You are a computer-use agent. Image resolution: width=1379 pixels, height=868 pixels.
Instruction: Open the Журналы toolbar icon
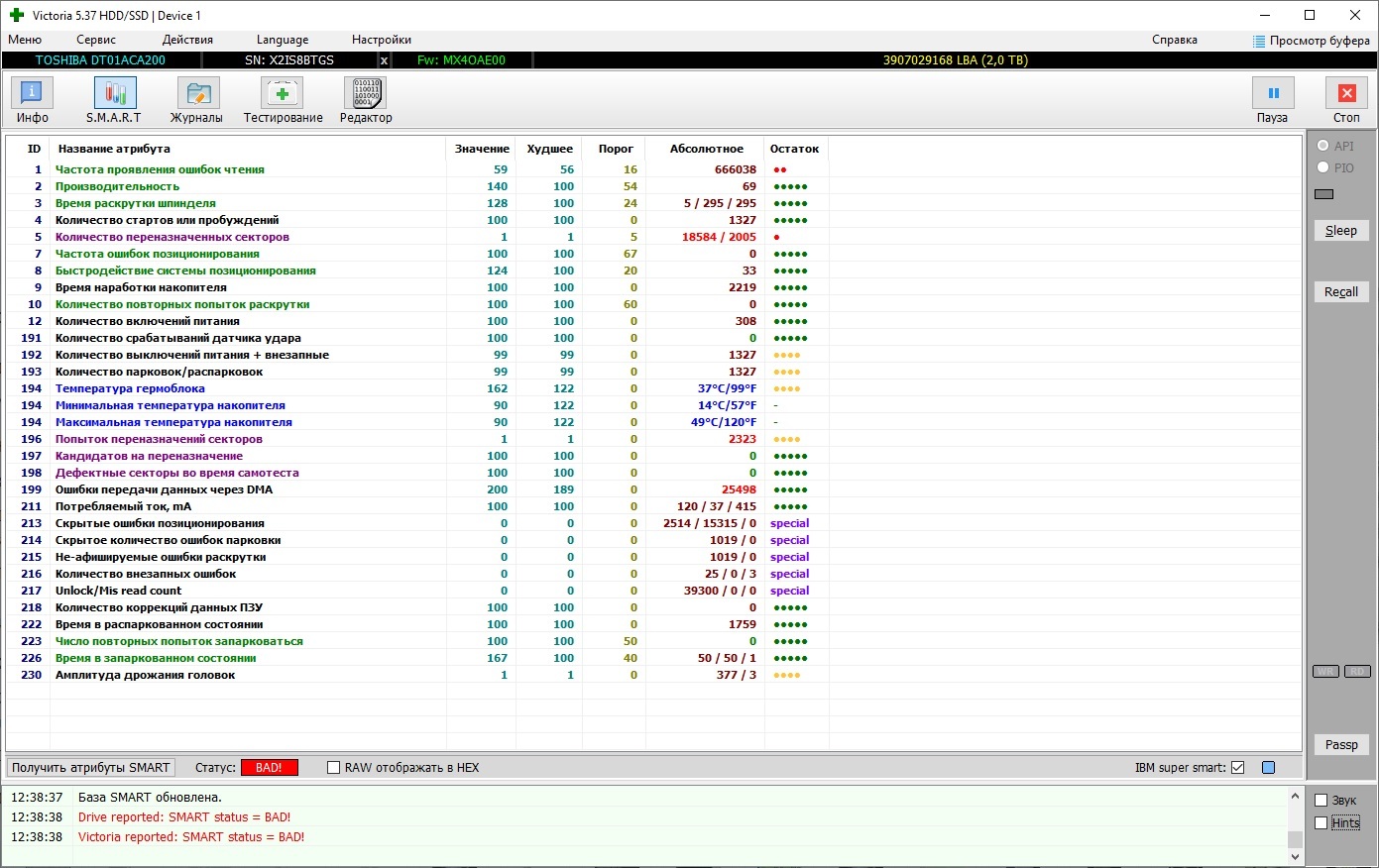pos(198,93)
